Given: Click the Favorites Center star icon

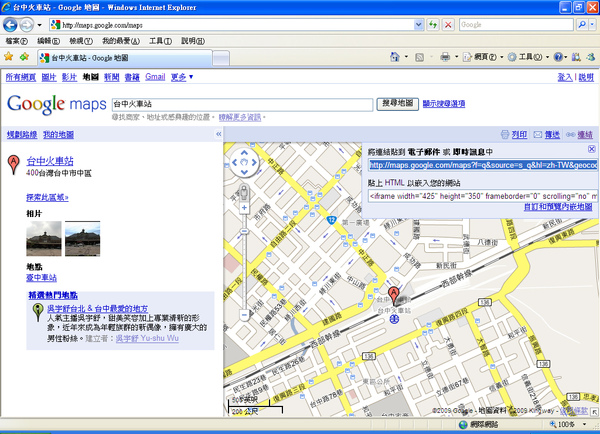Looking at the screenshot, I should click(x=8, y=57).
